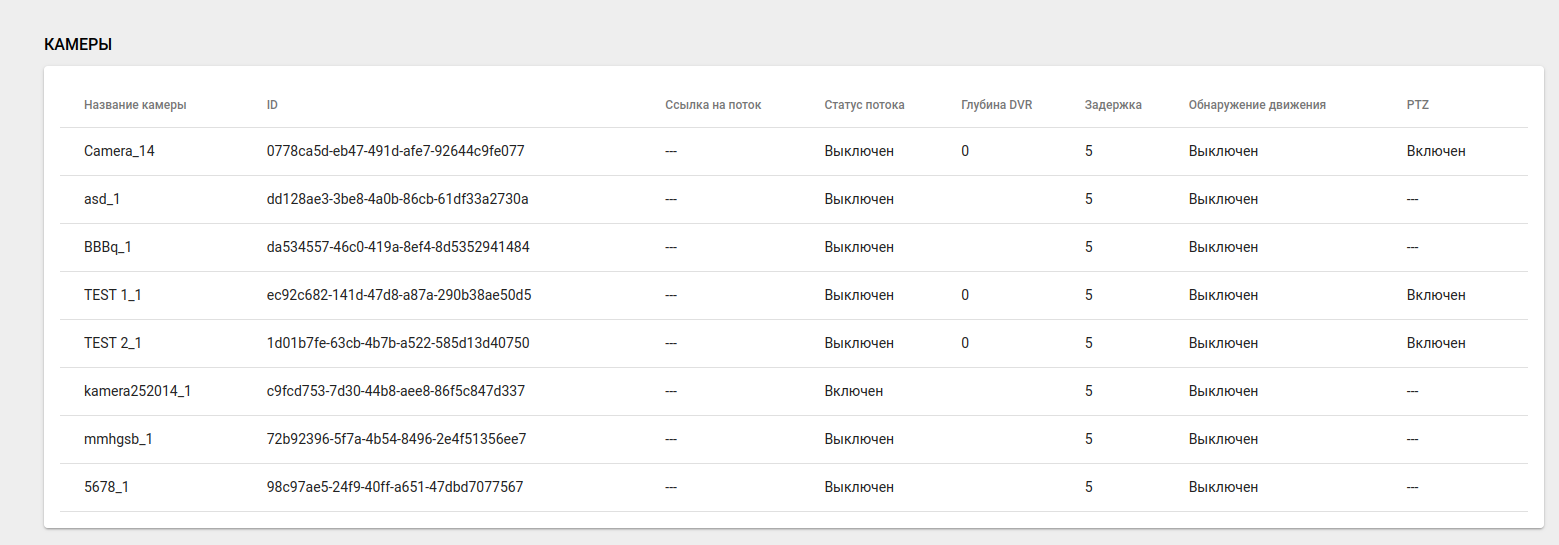Open the BBBq_1 camera entry

pos(108,247)
